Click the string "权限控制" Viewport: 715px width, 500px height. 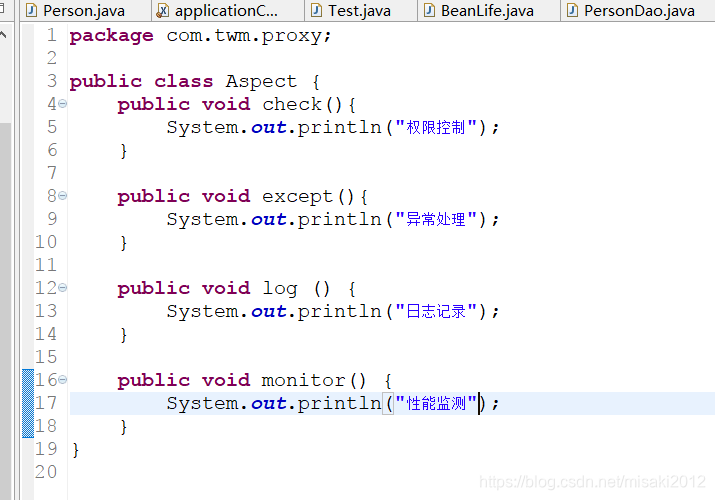tap(436, 127)
